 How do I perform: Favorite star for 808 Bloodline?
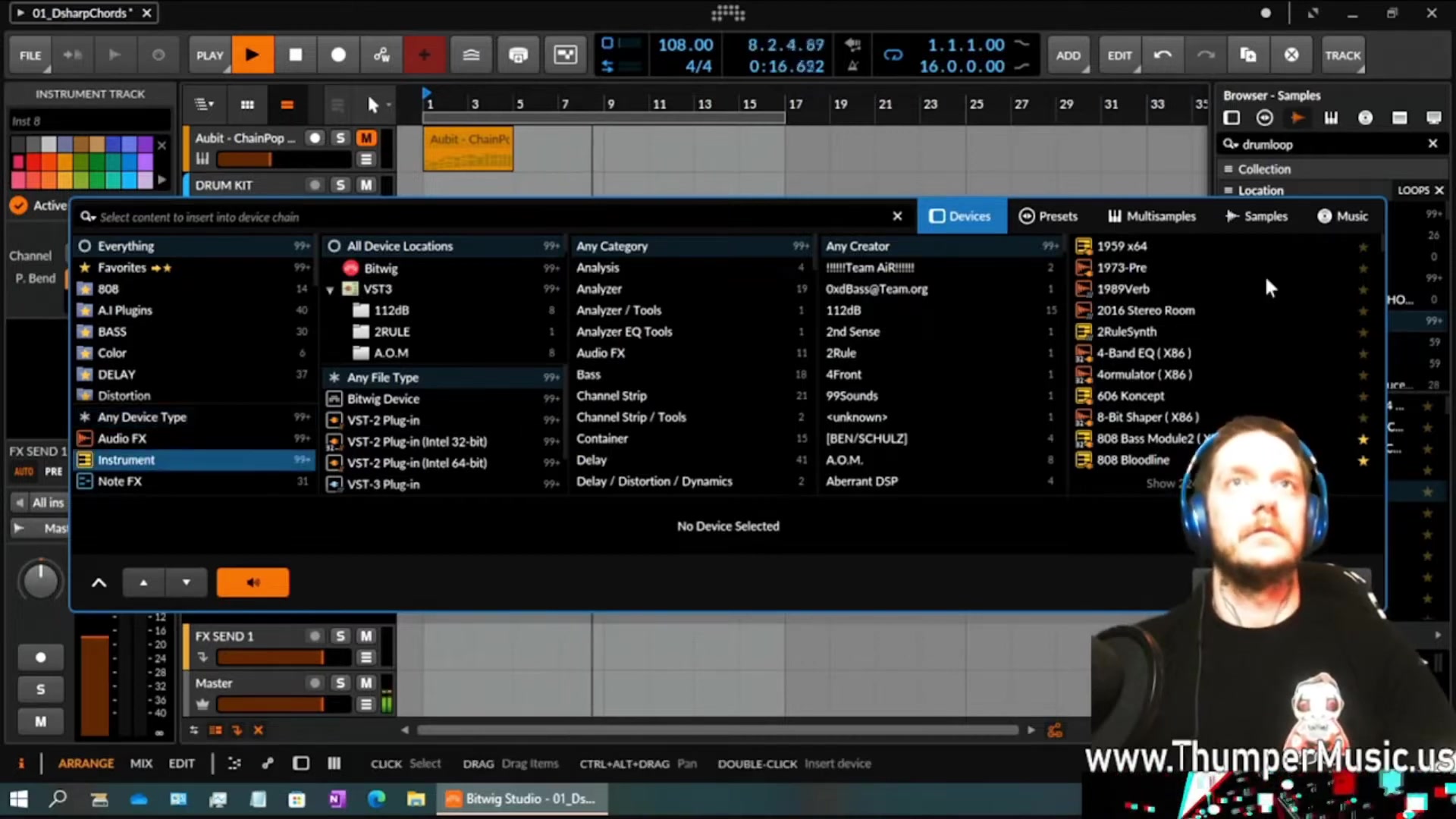pos(1363,460)
